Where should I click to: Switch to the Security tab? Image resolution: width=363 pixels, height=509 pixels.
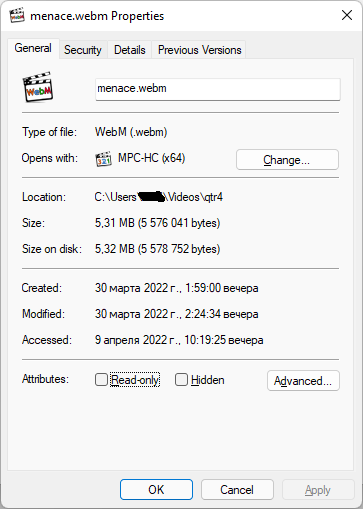[83, 50]
